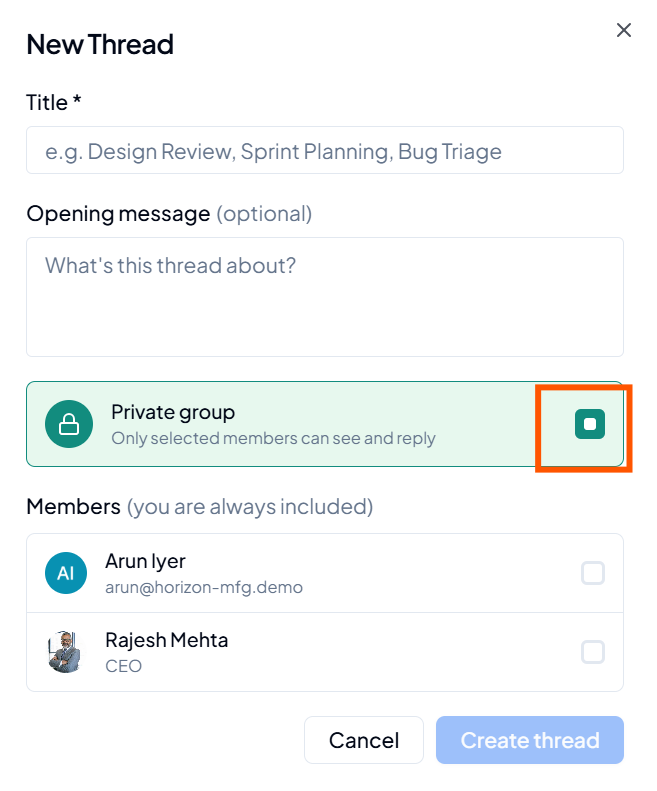Image resolution: width=657 pixels, height=791 pixels.
Task: Click Arun Iyer's AI avatar circle
Action: point(66,573)
